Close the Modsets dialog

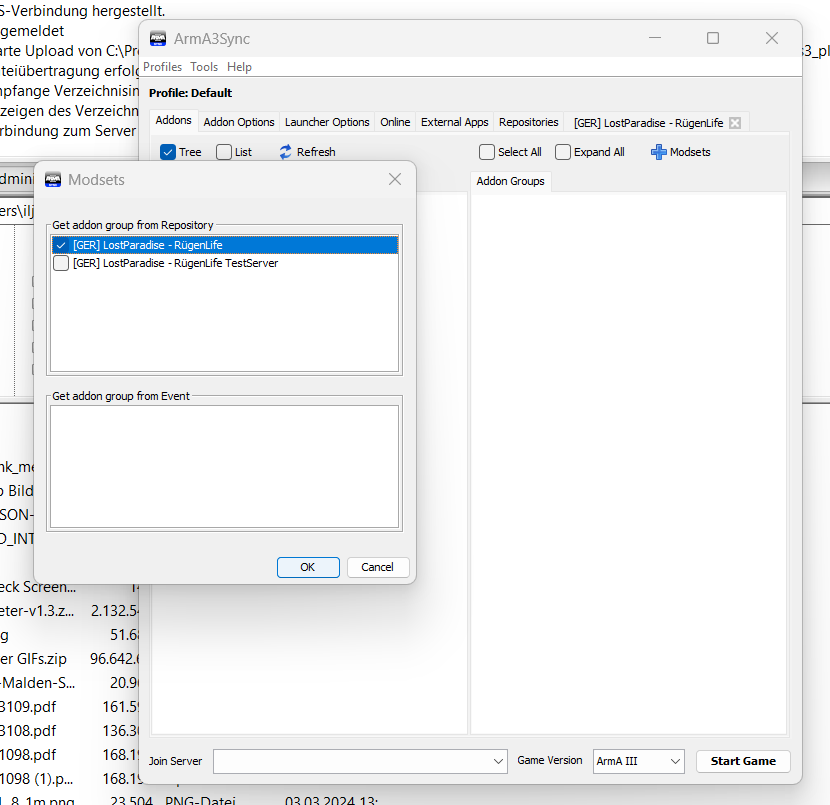(395, 179)
